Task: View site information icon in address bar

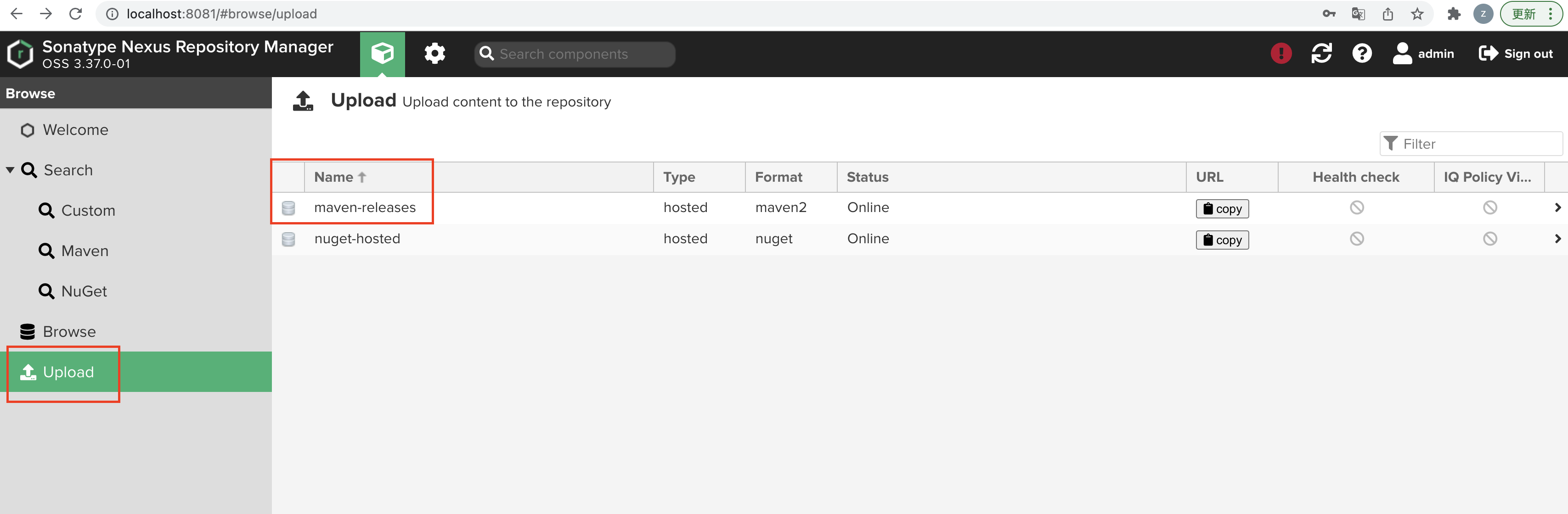Action: click(112, 13)
